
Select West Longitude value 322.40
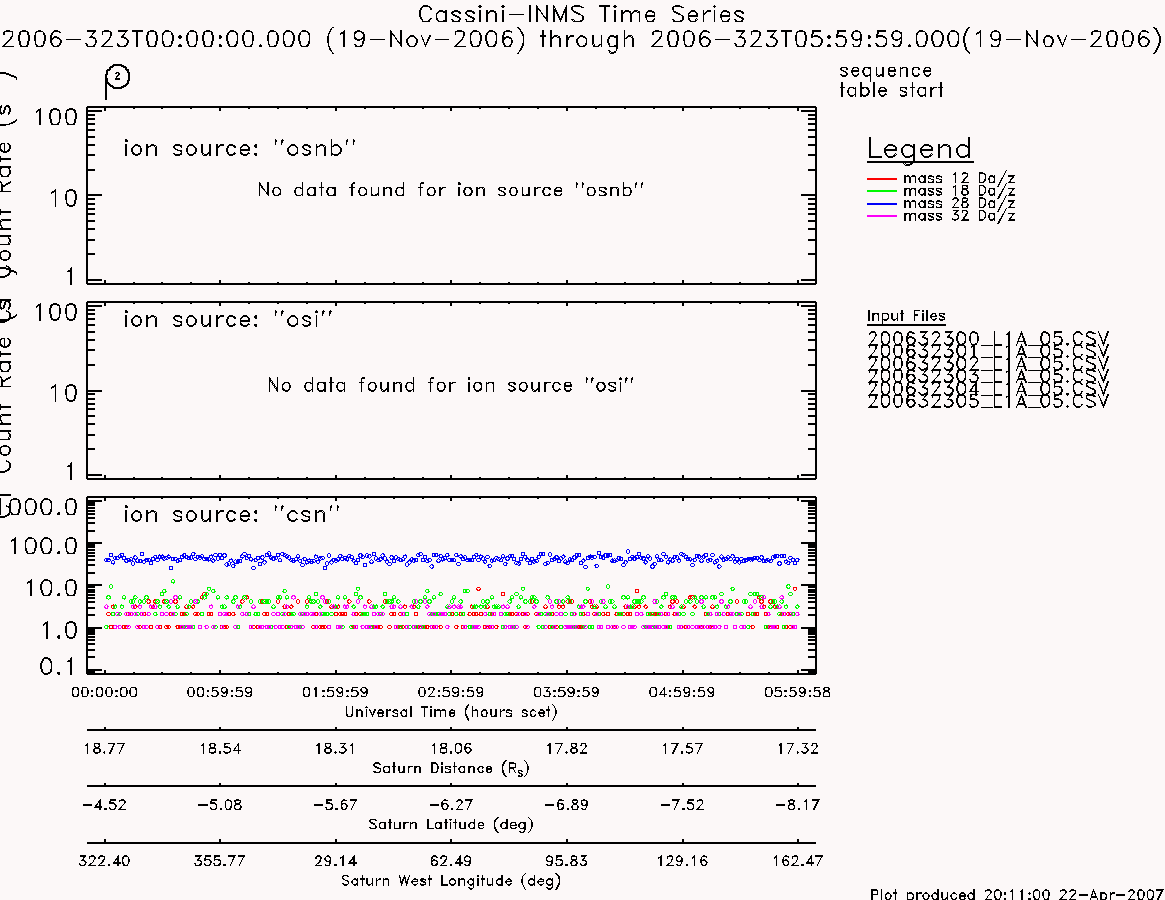104,861
